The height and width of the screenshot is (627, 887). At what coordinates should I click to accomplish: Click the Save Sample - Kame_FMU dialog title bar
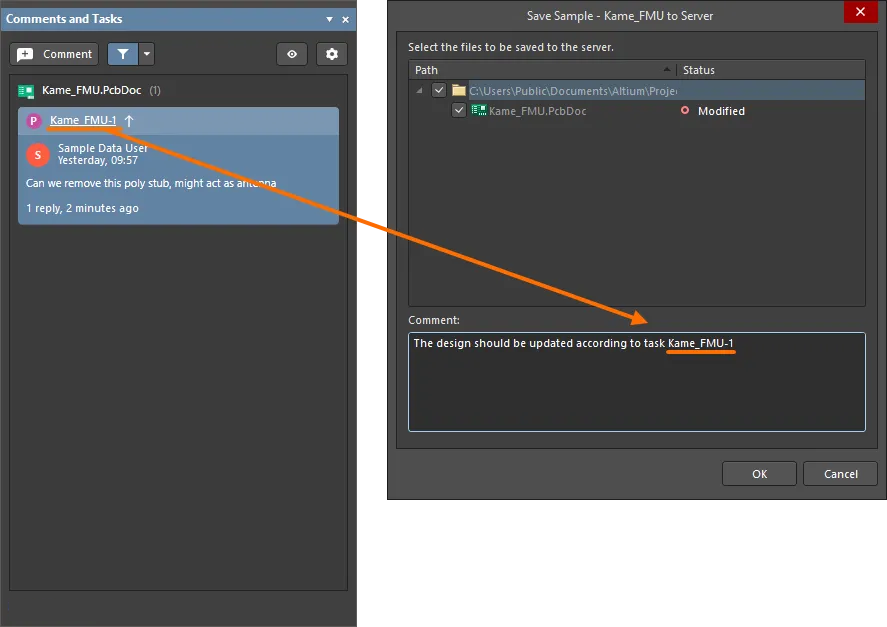(x=619, y=16)
